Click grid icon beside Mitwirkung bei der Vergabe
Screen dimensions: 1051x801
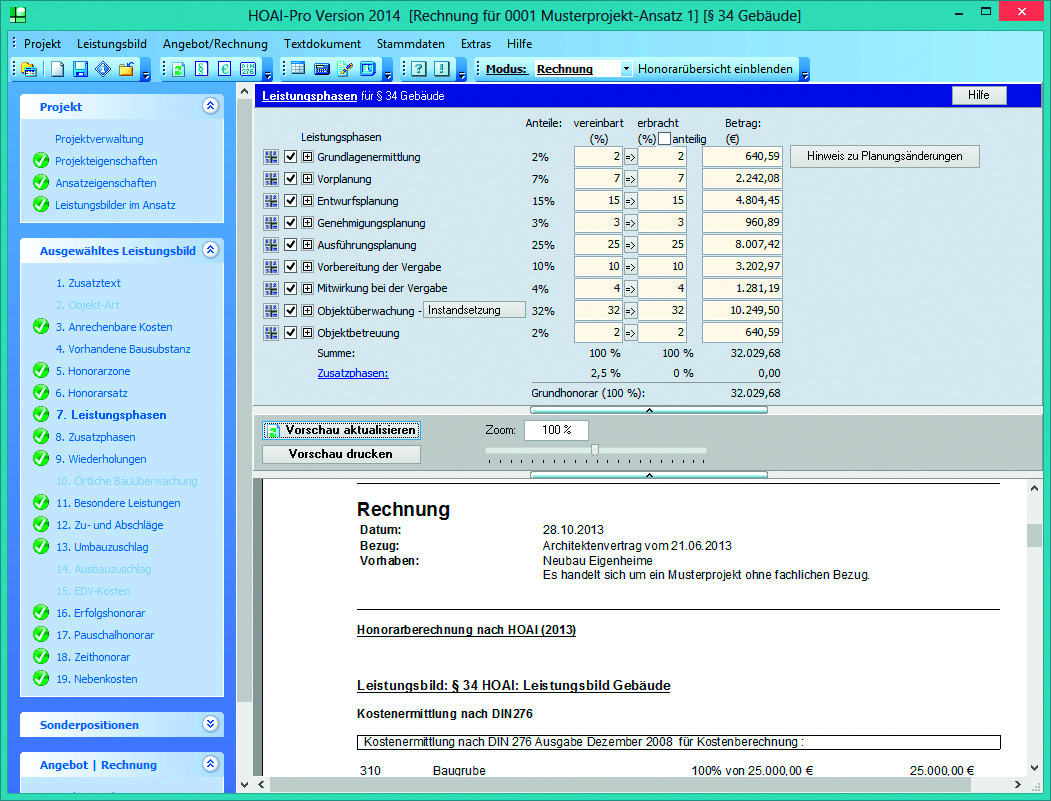(271, 288)
